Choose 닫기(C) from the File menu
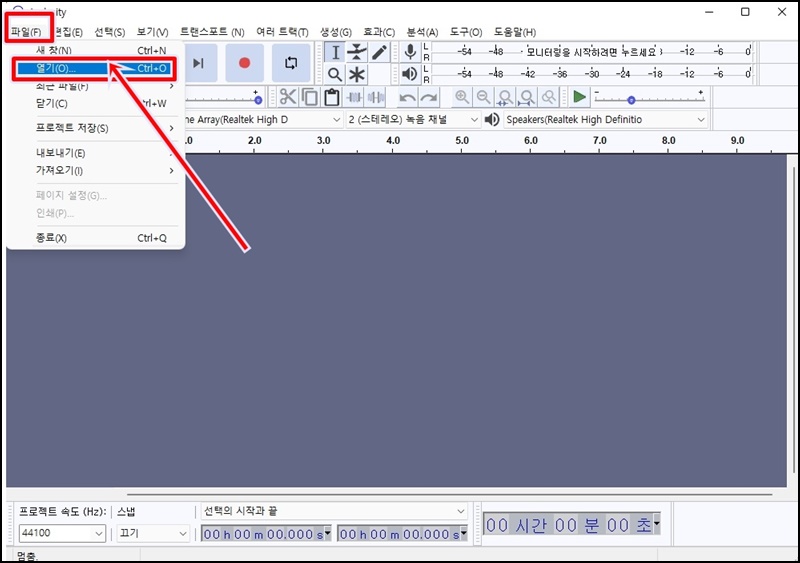The image size is (800, 563). (95, 103)
